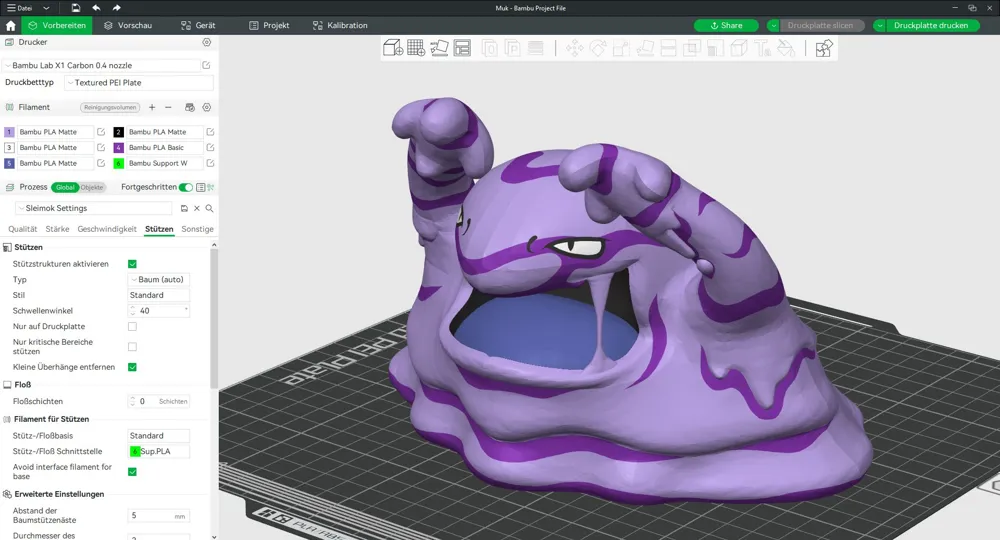Click filament 4 purple color swatch
1000x540 pixels.
(119, 147)
